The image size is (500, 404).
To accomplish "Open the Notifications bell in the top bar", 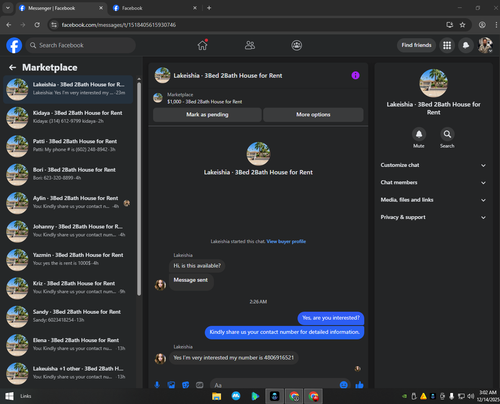I will 466,45.
